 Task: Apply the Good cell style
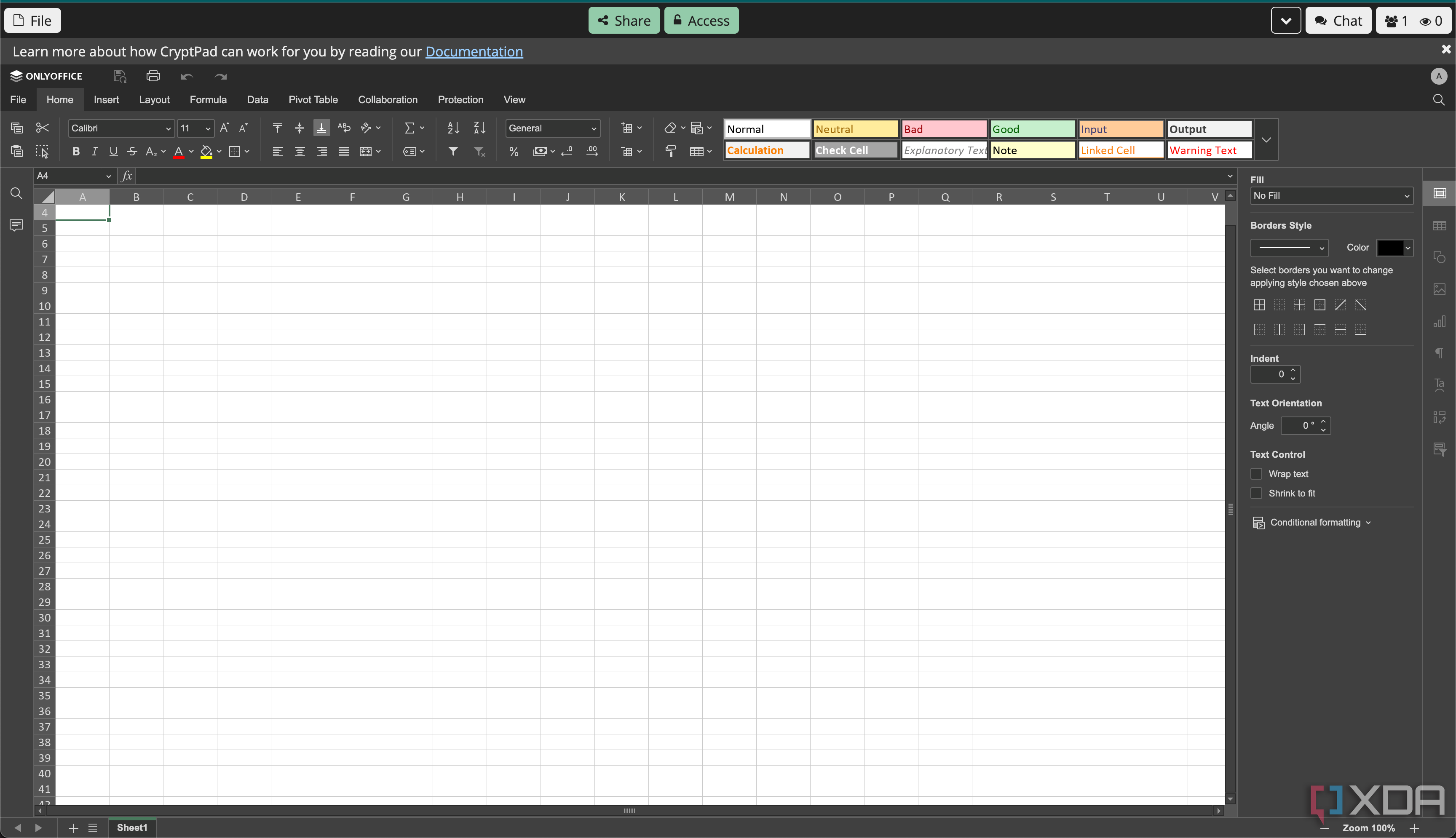(x=1032, y=129)
